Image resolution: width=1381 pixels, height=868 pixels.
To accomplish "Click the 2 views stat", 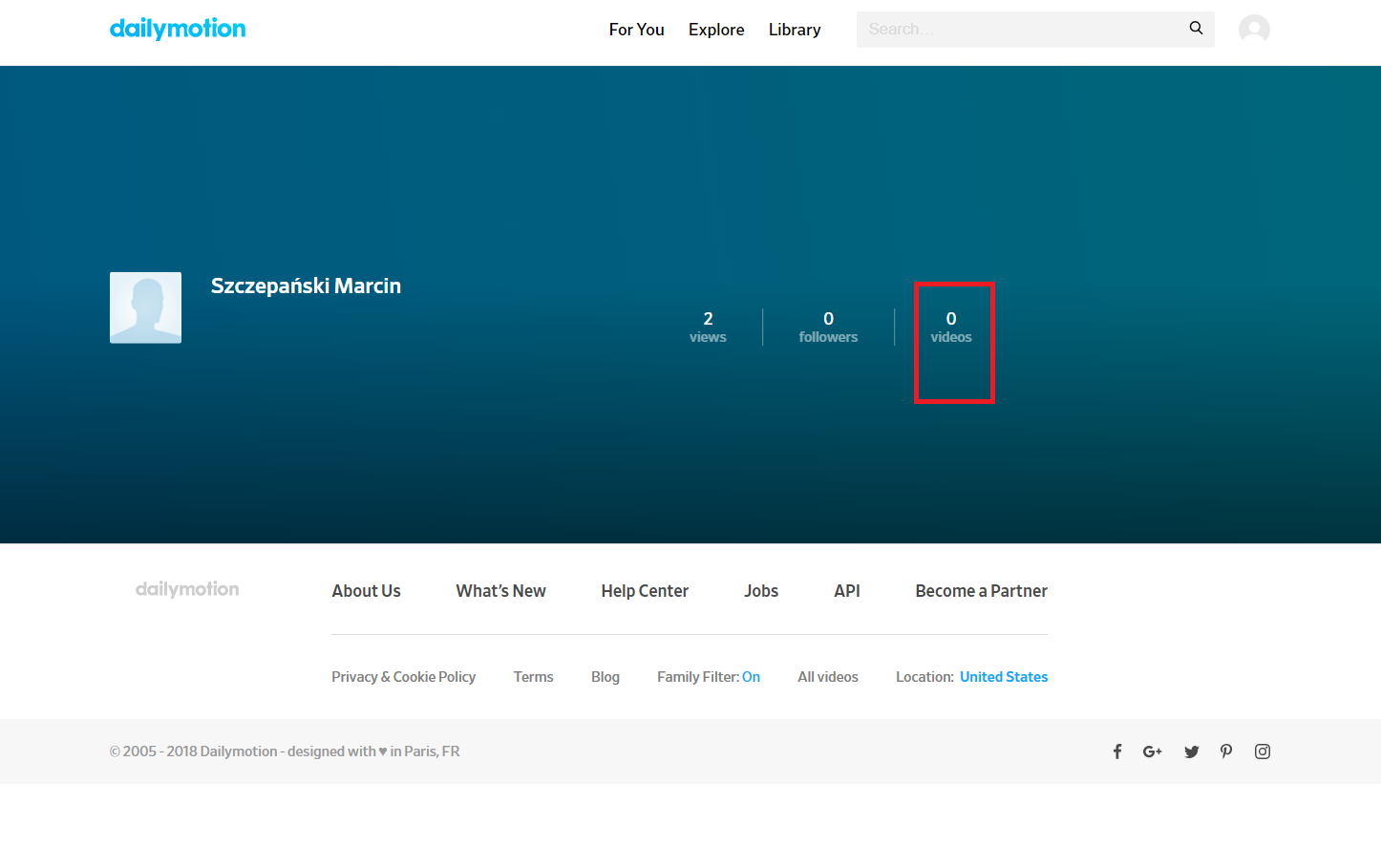I will coord(708,327).
